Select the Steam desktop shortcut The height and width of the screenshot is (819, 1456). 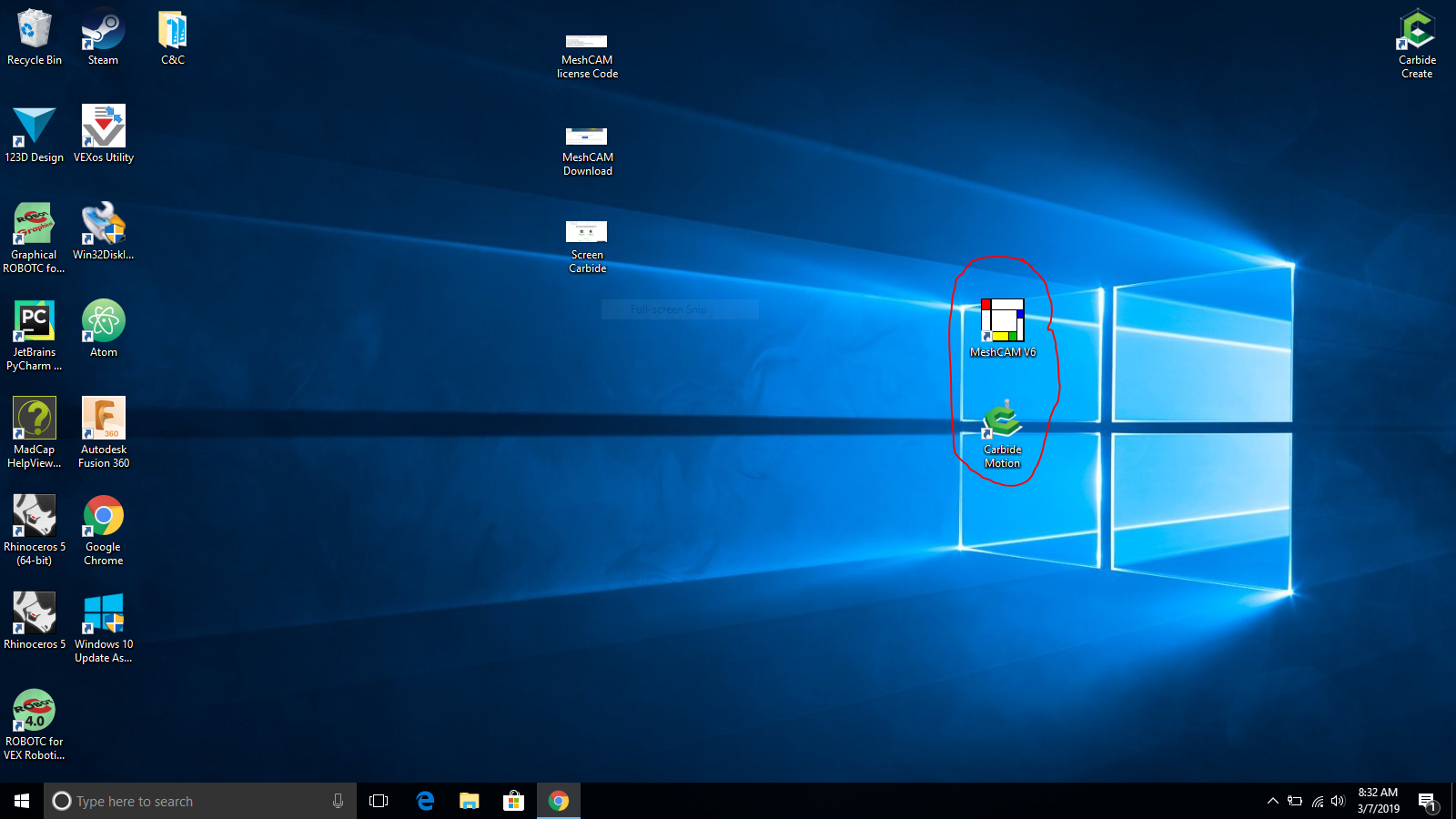[103, 38]
